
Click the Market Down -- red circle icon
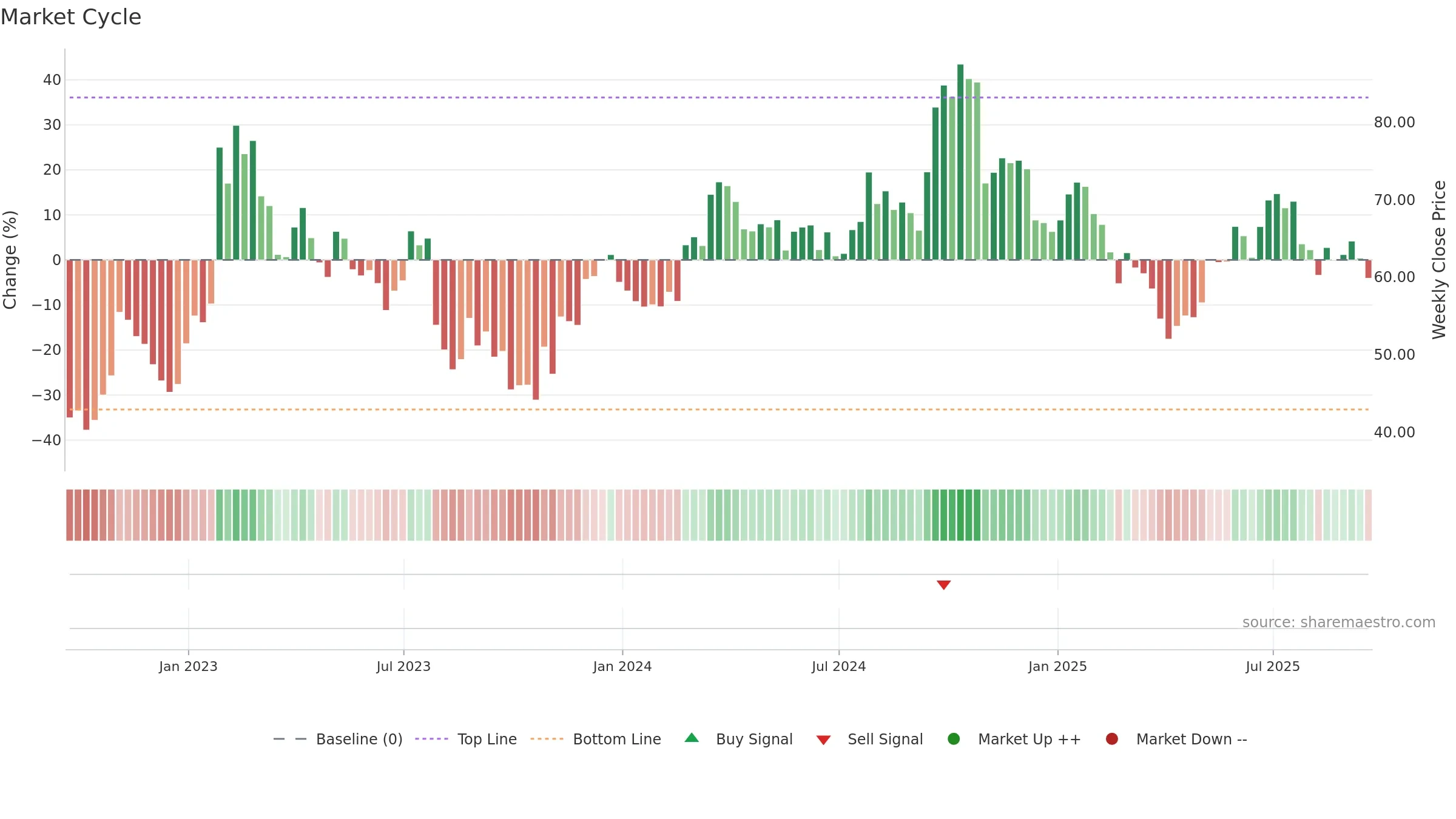(1112, 739)
